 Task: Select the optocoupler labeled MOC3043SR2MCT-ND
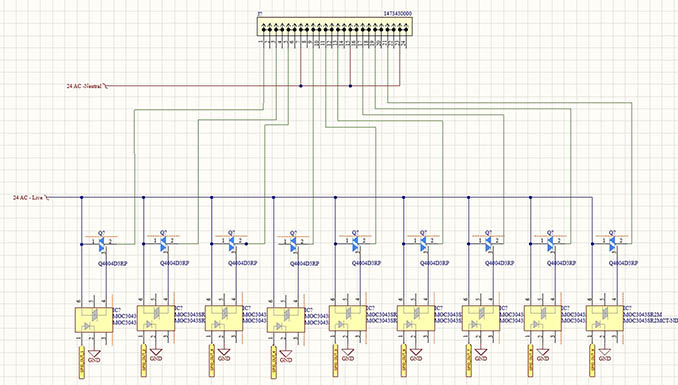(x=604, y=318)
